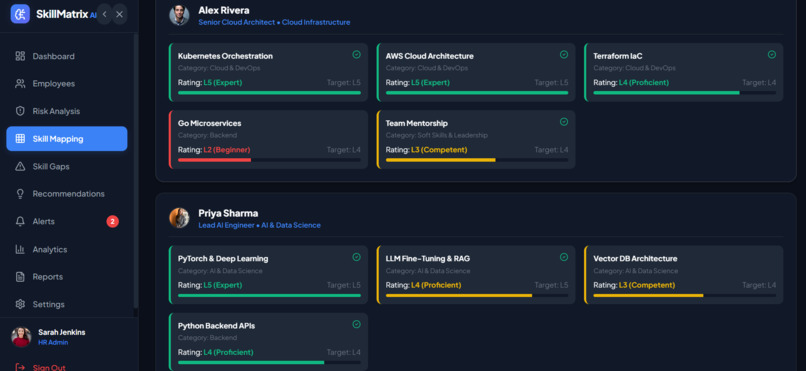
Task: Click the LLM Fine-Tuning & RAG progress bar
Action: point(477,295)
